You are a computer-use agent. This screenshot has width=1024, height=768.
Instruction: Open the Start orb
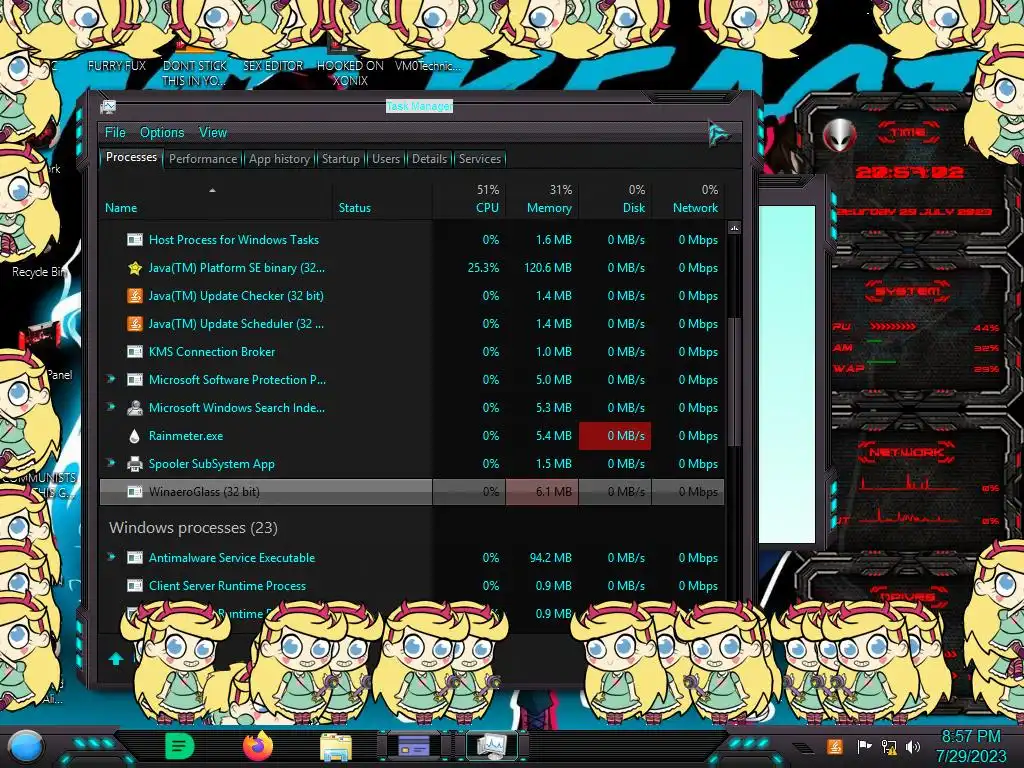tap(25, 747)
